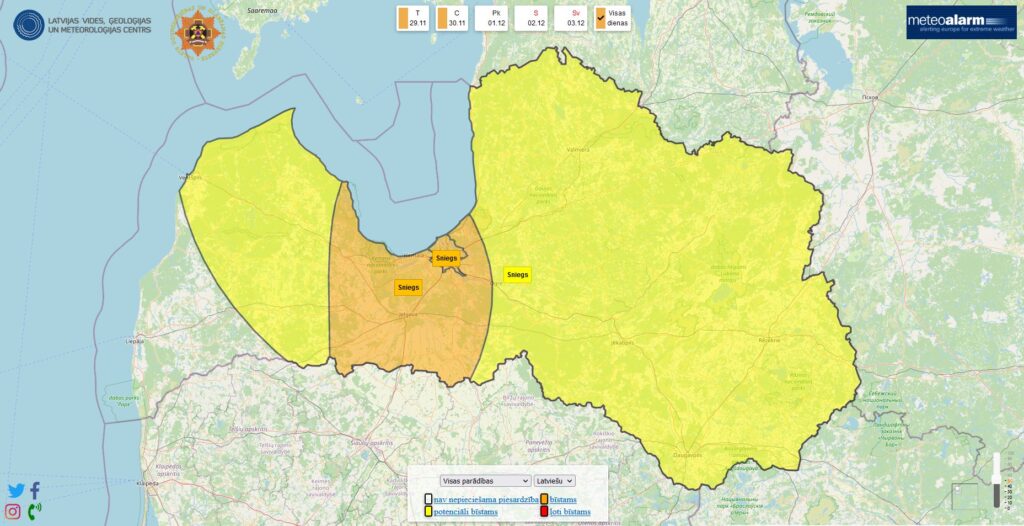The height and width of the screenshot is (526, 1024).
Task: Click the LVĢMC globe logo
Action: point(29,25)
